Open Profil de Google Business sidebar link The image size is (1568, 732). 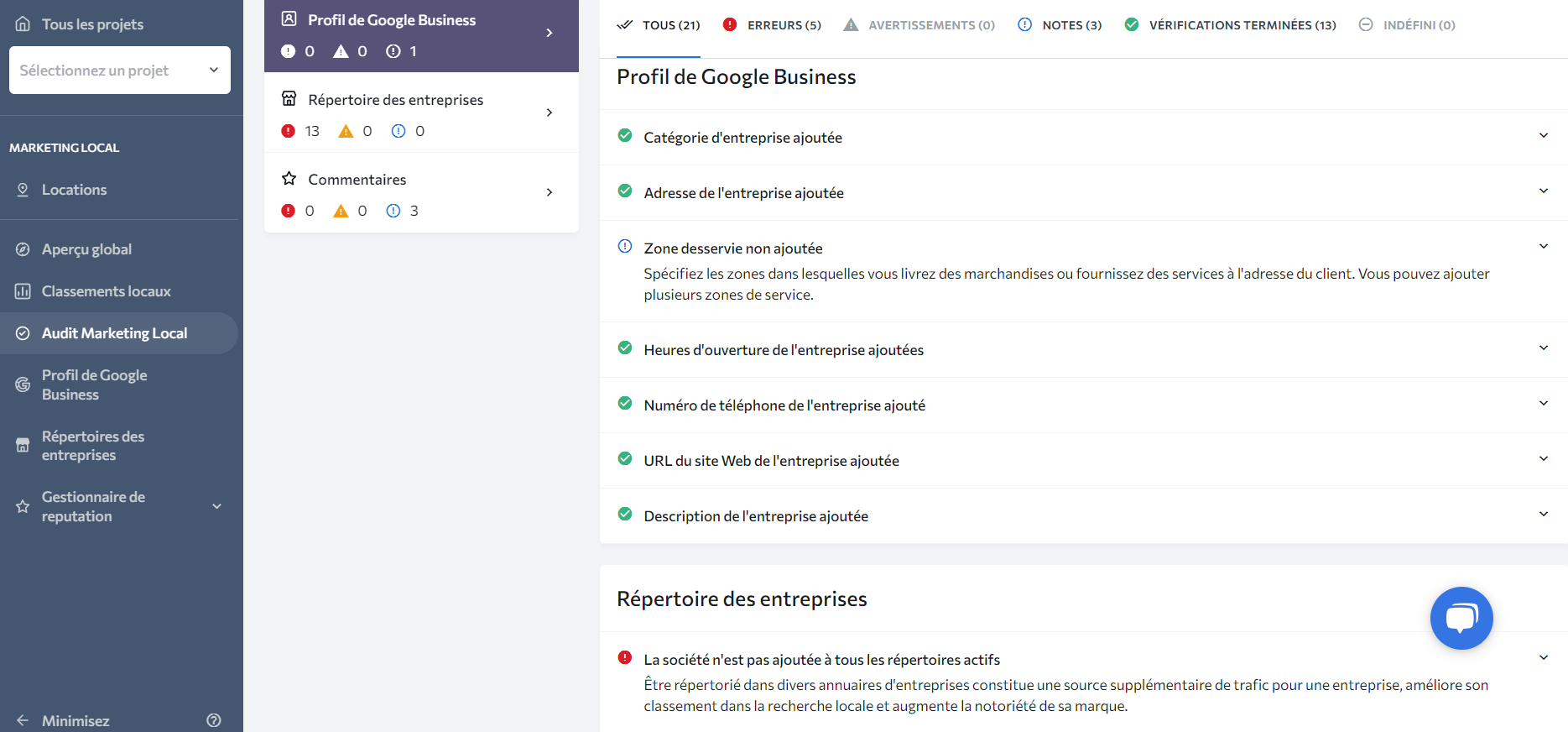click(94, 384)
